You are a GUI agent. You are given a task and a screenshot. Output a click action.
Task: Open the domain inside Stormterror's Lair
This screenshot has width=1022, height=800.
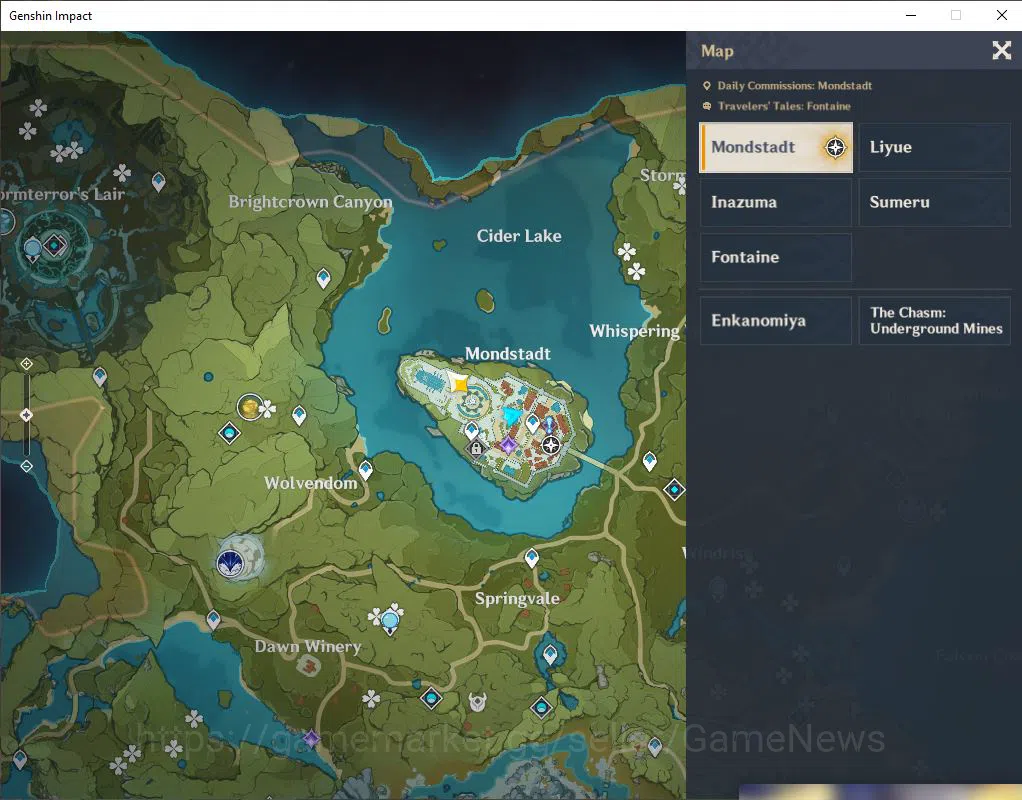coord(55,246)
